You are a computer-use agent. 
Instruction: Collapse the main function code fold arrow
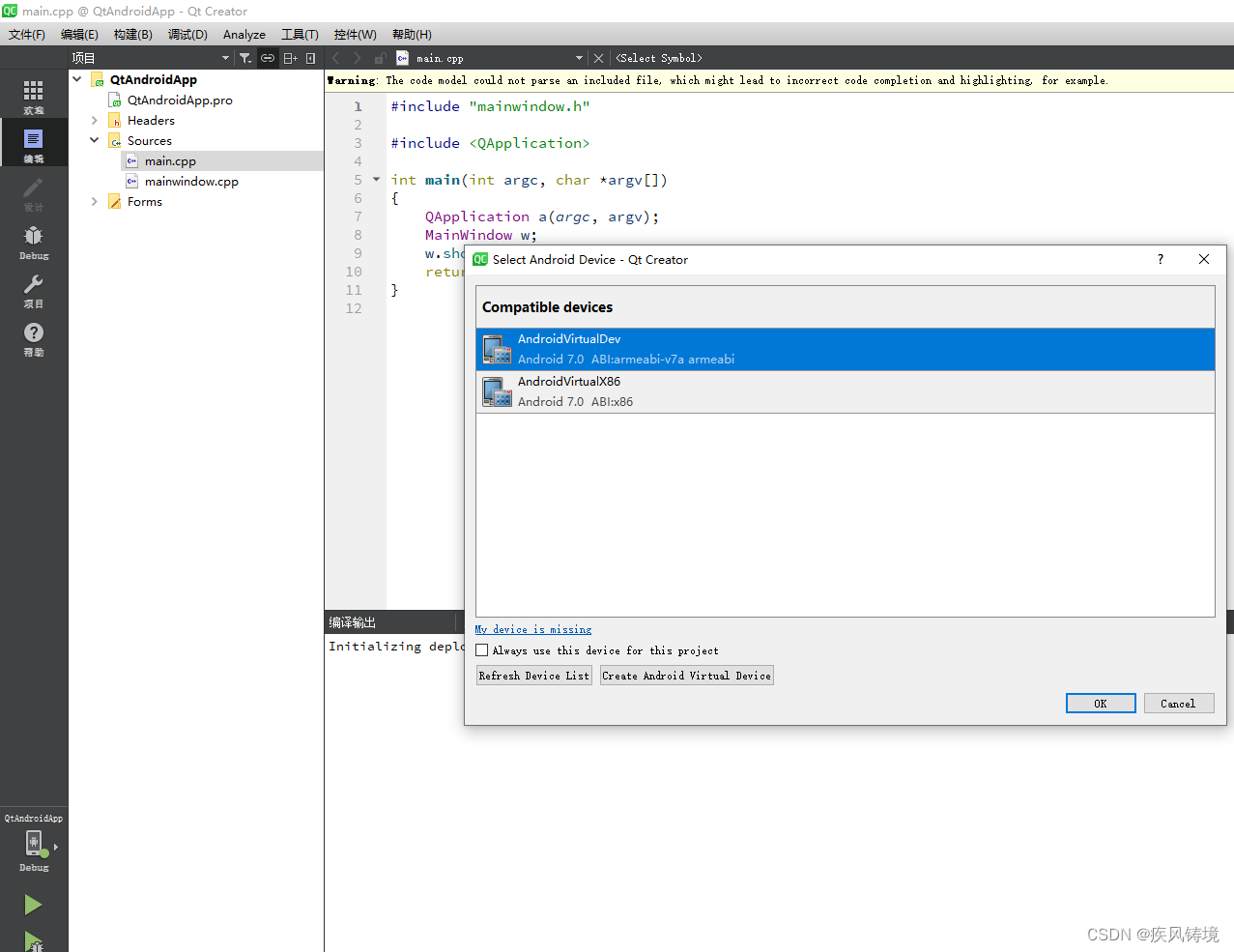[376, 179]
